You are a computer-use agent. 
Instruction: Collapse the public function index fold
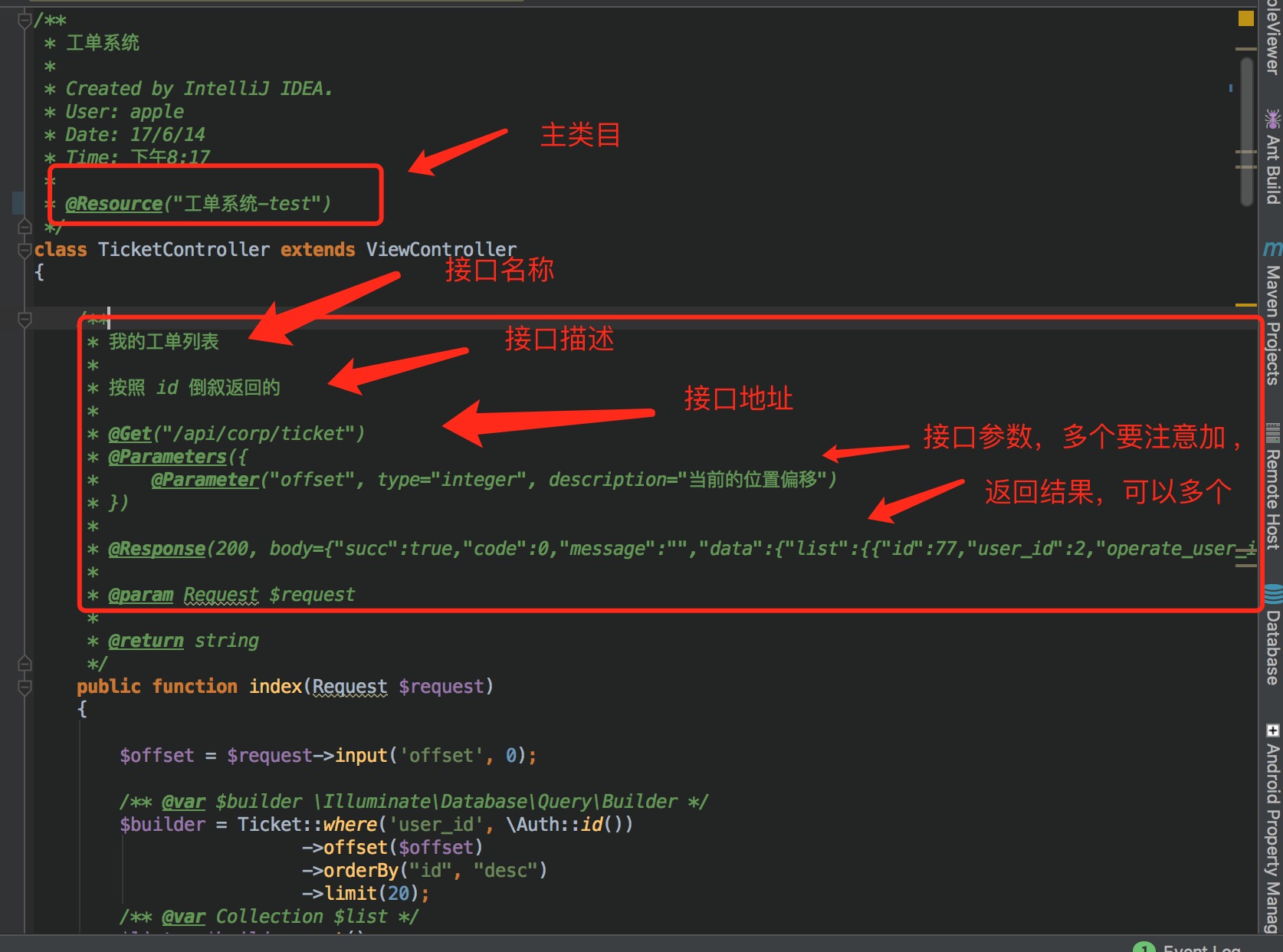click(x=25, y=687)
